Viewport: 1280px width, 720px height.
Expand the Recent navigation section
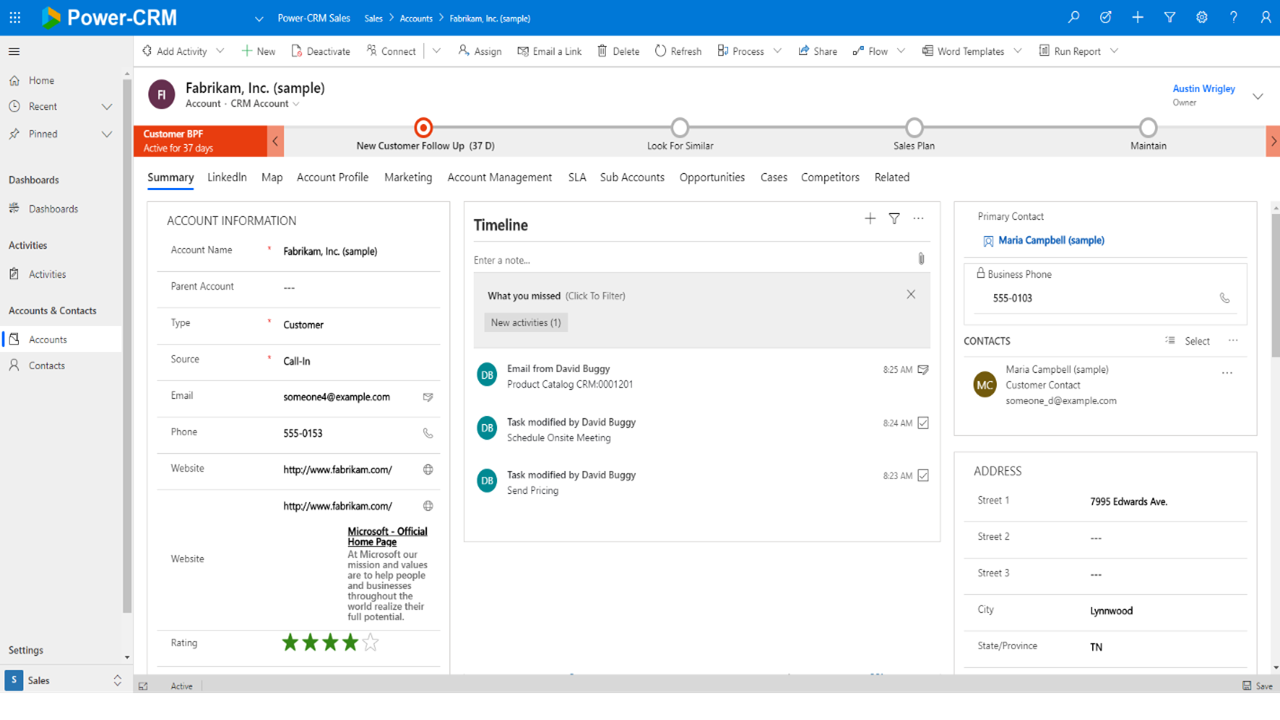pos(107,107)
